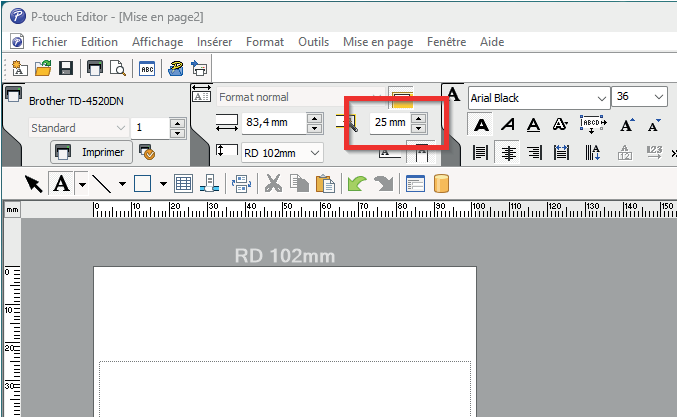Align text to the left
The height and width of the screenshot is (417, 677).
point(480,152)
